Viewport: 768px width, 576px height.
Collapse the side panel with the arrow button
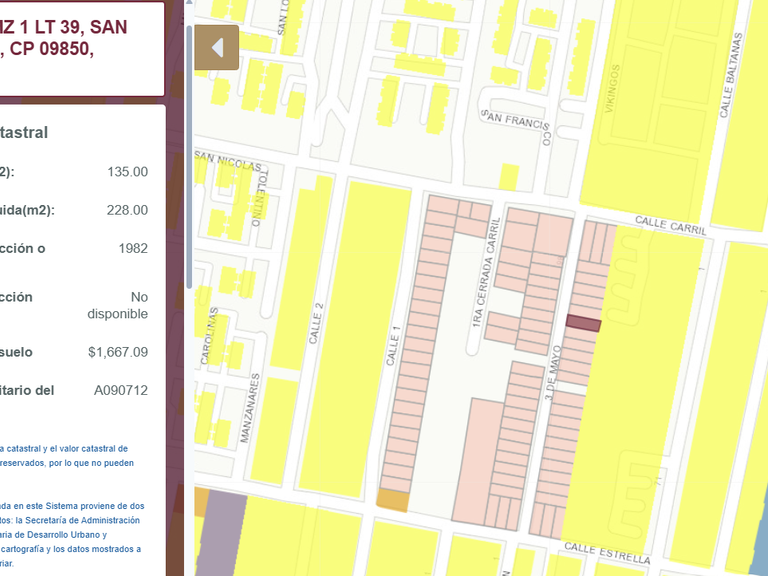(216, 48)
